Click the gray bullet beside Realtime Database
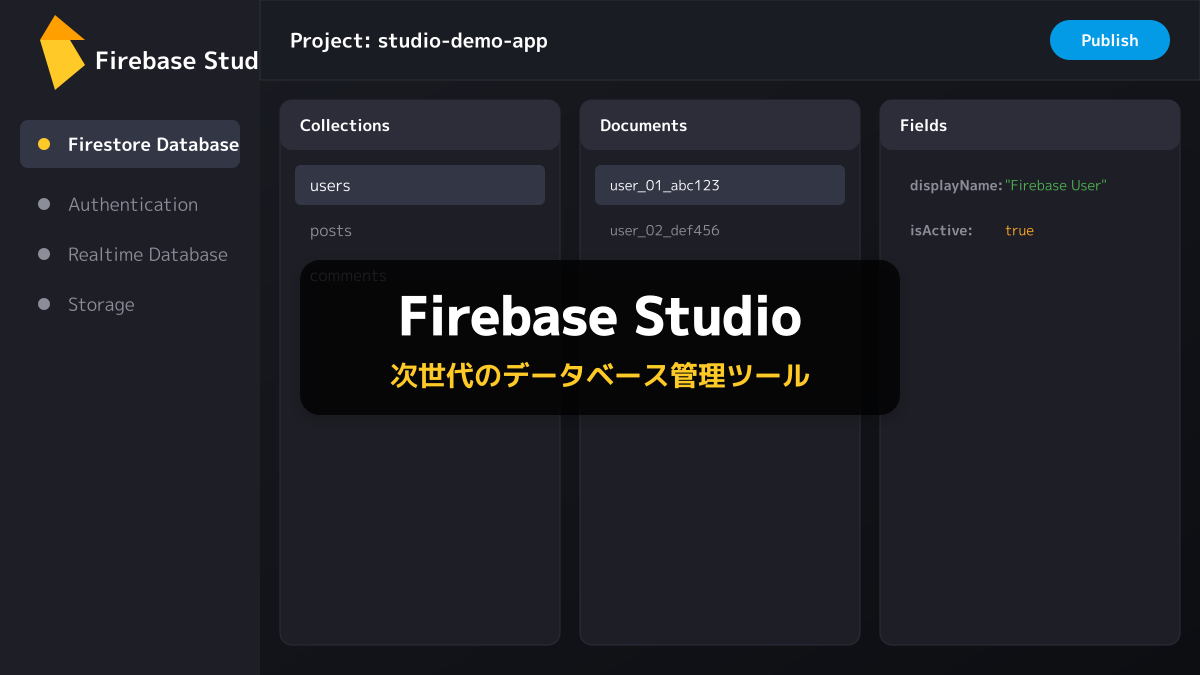This screenshot has height=675, width=1200. 44,254
